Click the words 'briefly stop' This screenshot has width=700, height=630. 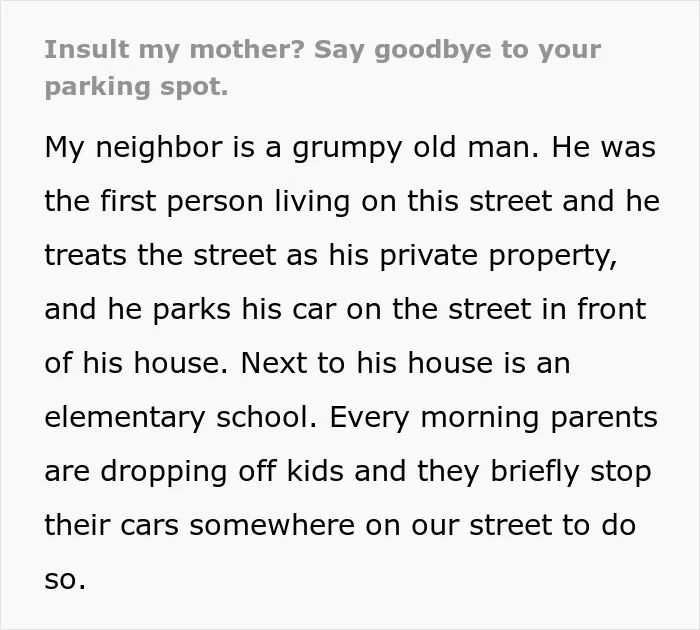[571, 472]
